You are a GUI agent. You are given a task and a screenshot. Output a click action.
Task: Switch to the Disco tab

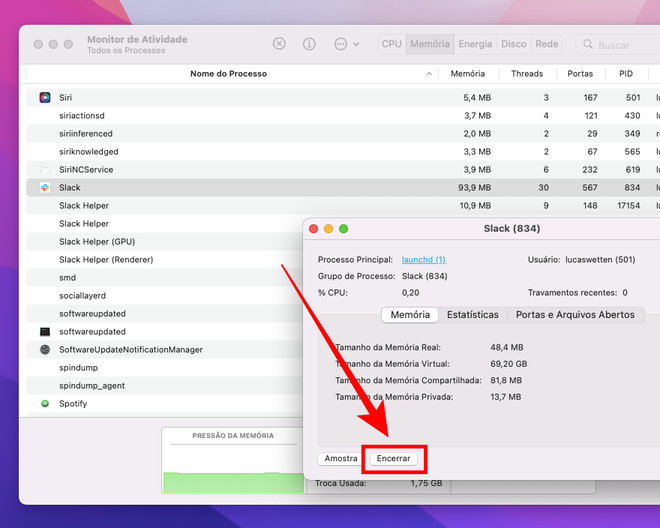514,44
